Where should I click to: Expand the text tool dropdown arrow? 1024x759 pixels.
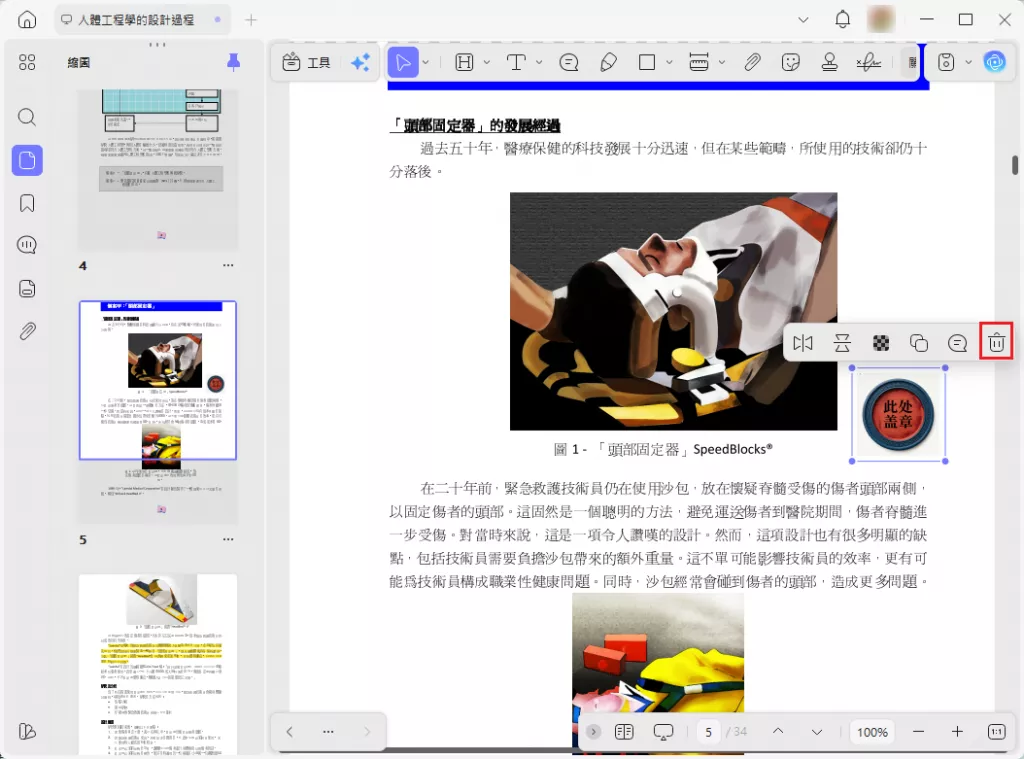[x=539, y=62]
